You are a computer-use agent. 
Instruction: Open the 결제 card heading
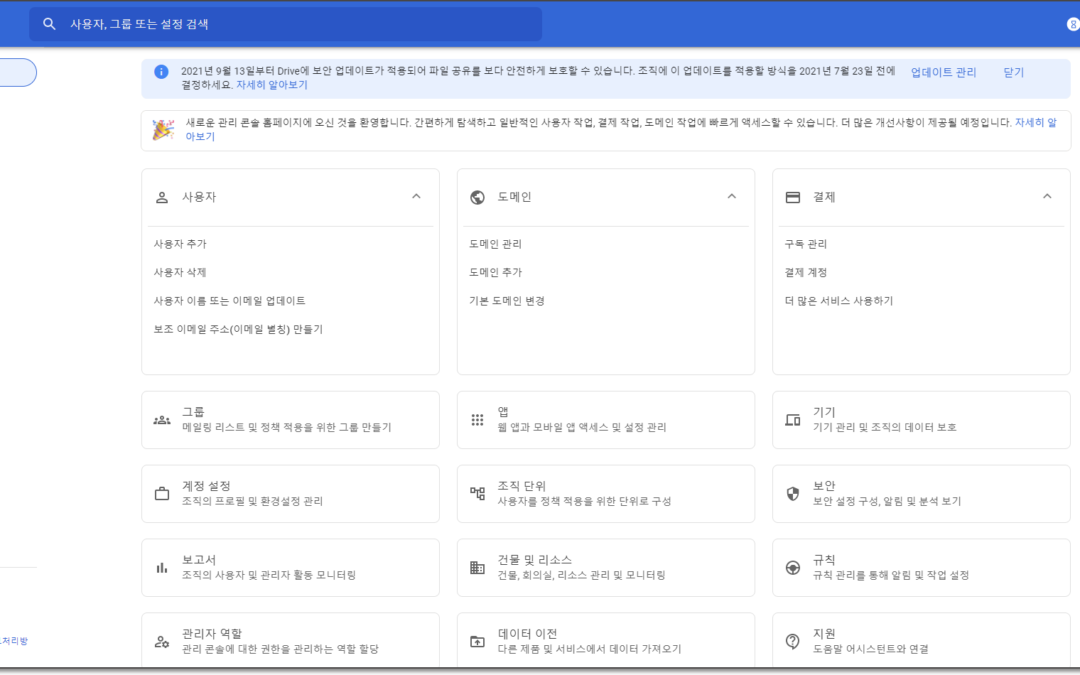pos(824,197)
